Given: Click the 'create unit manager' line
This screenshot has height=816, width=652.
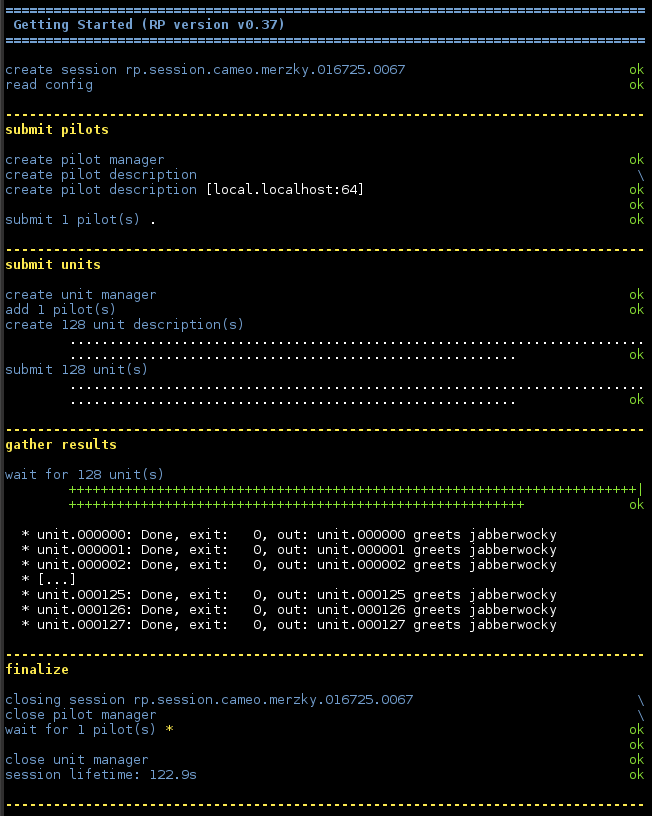Looking at the screenshot, I should click(81, 295).
